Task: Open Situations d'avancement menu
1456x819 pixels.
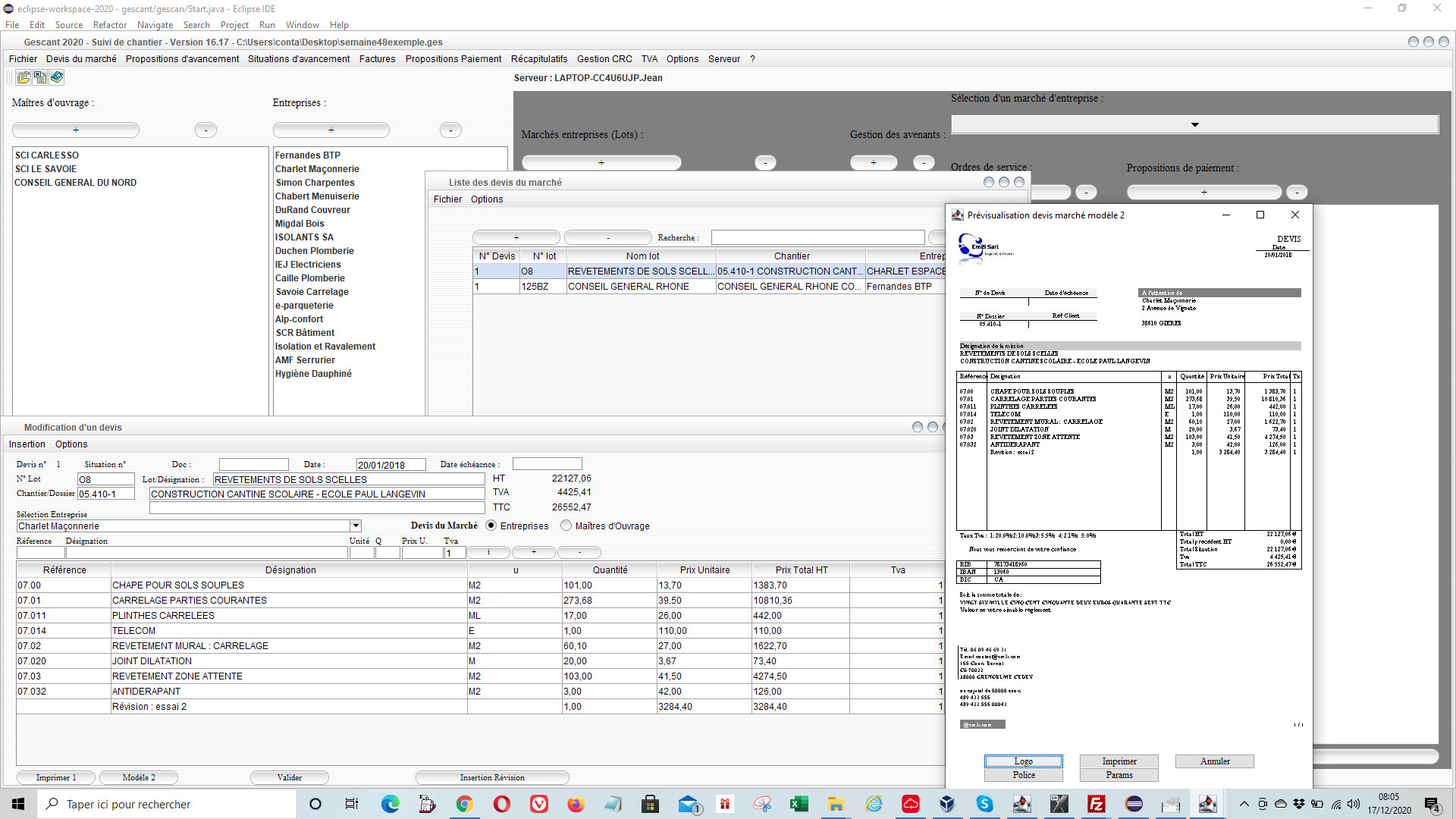Action: click(299, 58)
